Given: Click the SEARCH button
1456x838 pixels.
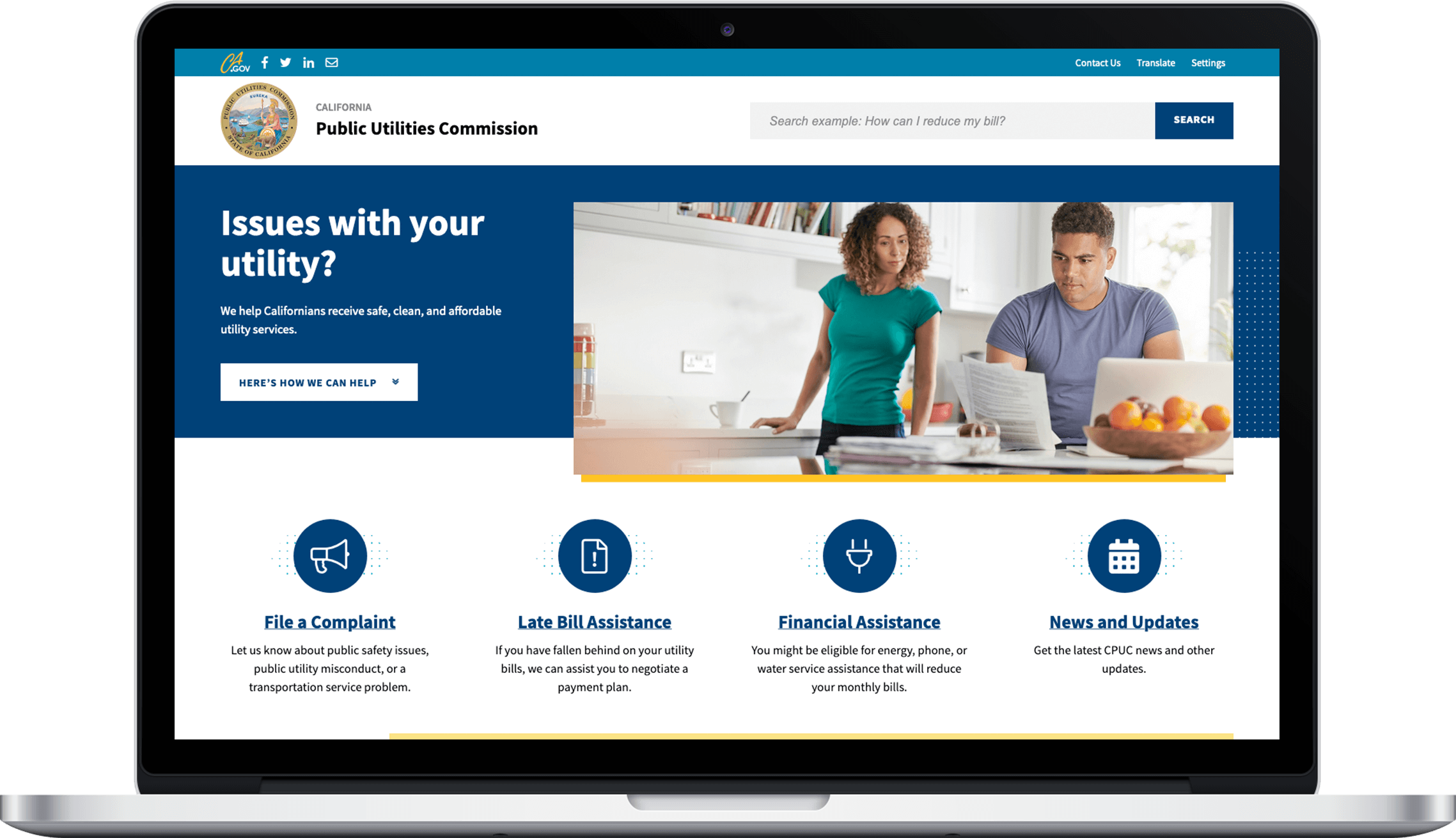Looking at the screenshot, I should [x=1194, y=119].
